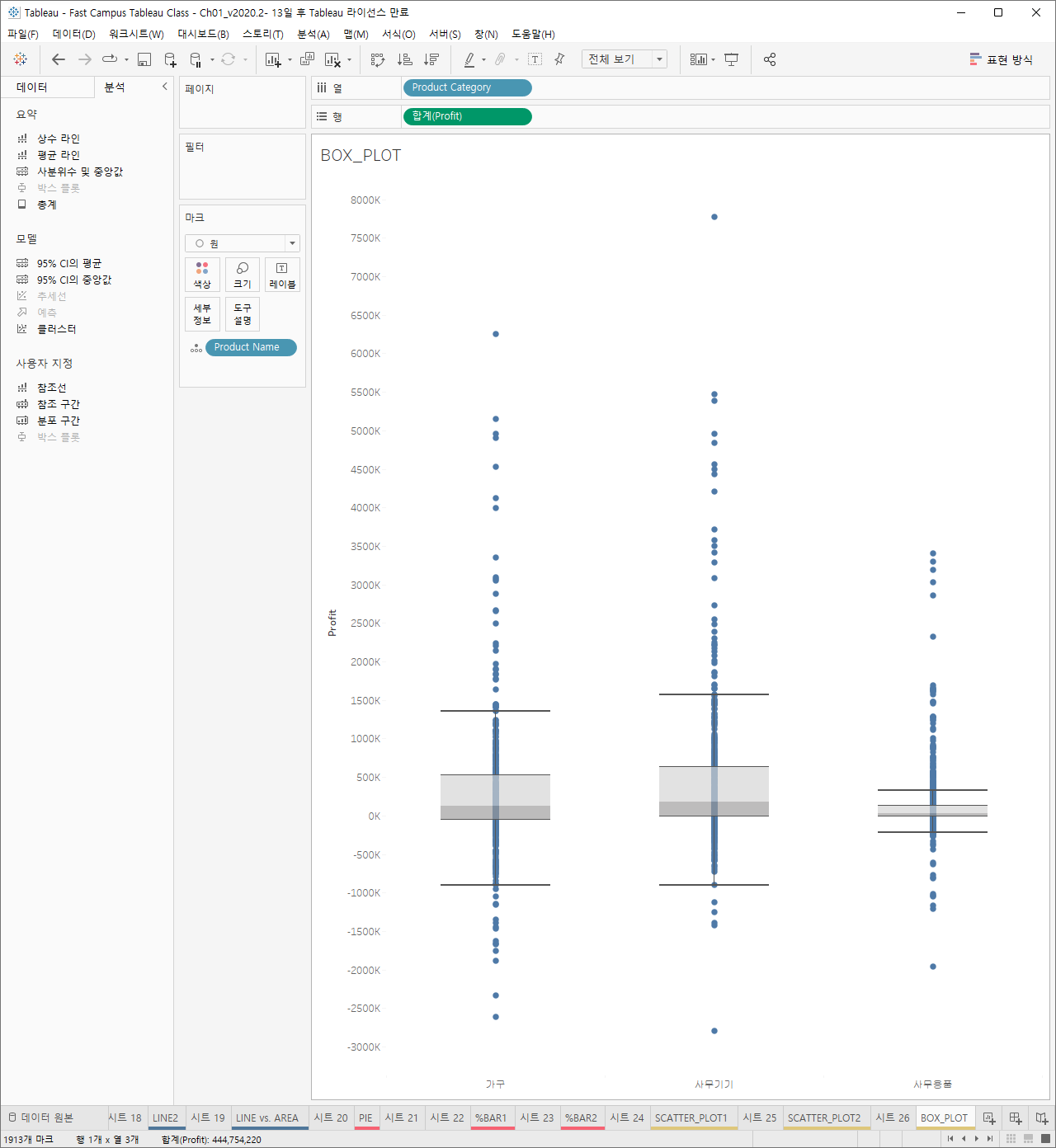Expand the refresh dropdown arrow
This screenshot has height=1148, width=1056.
pyautogui.click(x=245, y=59)
